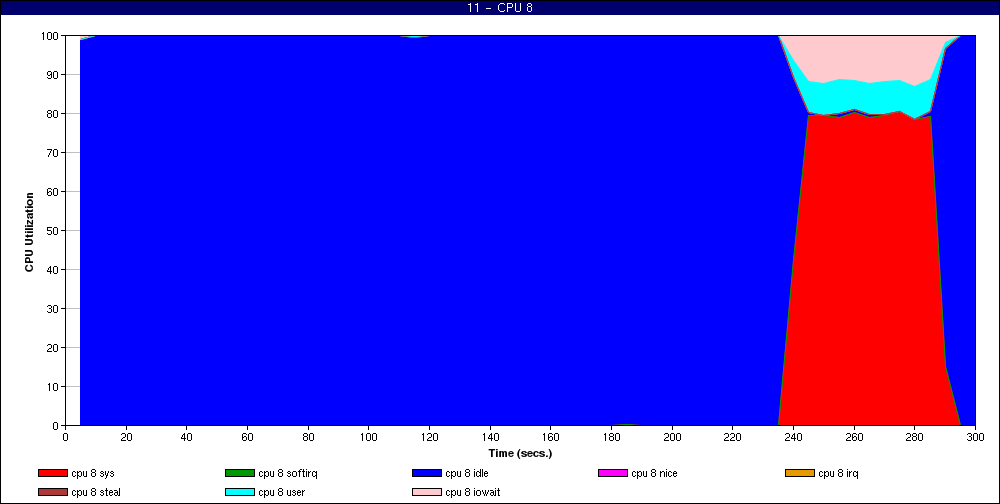Click the 180 tick on time axis
This screenshot has height=504, width=1000.
[611, 437]
